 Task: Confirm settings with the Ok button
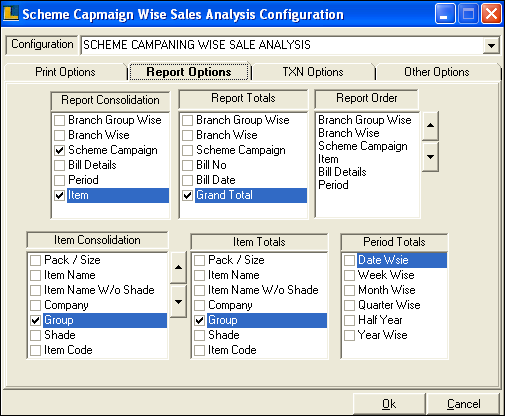tap(389, 404)
